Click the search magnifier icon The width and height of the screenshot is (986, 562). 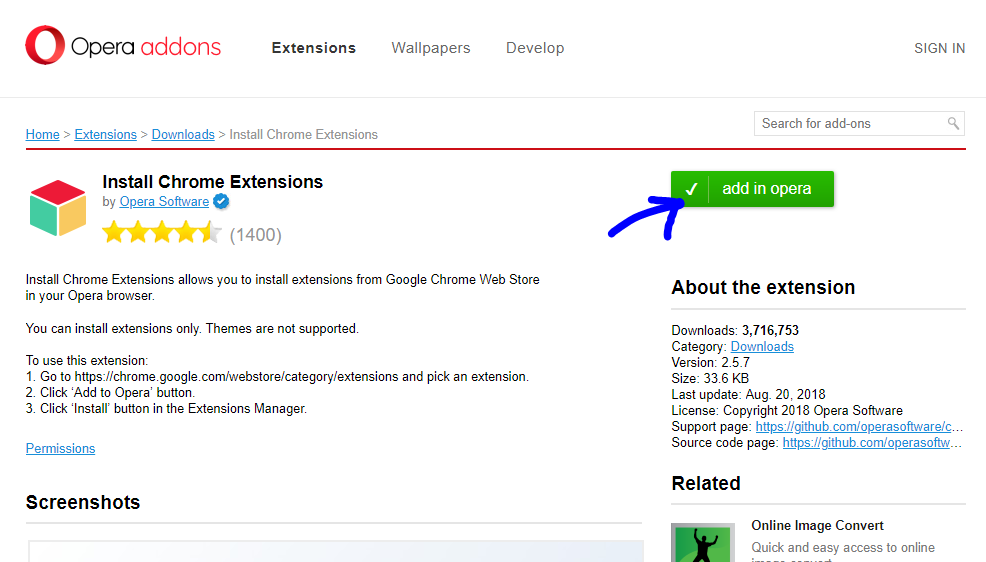[953, 123]
